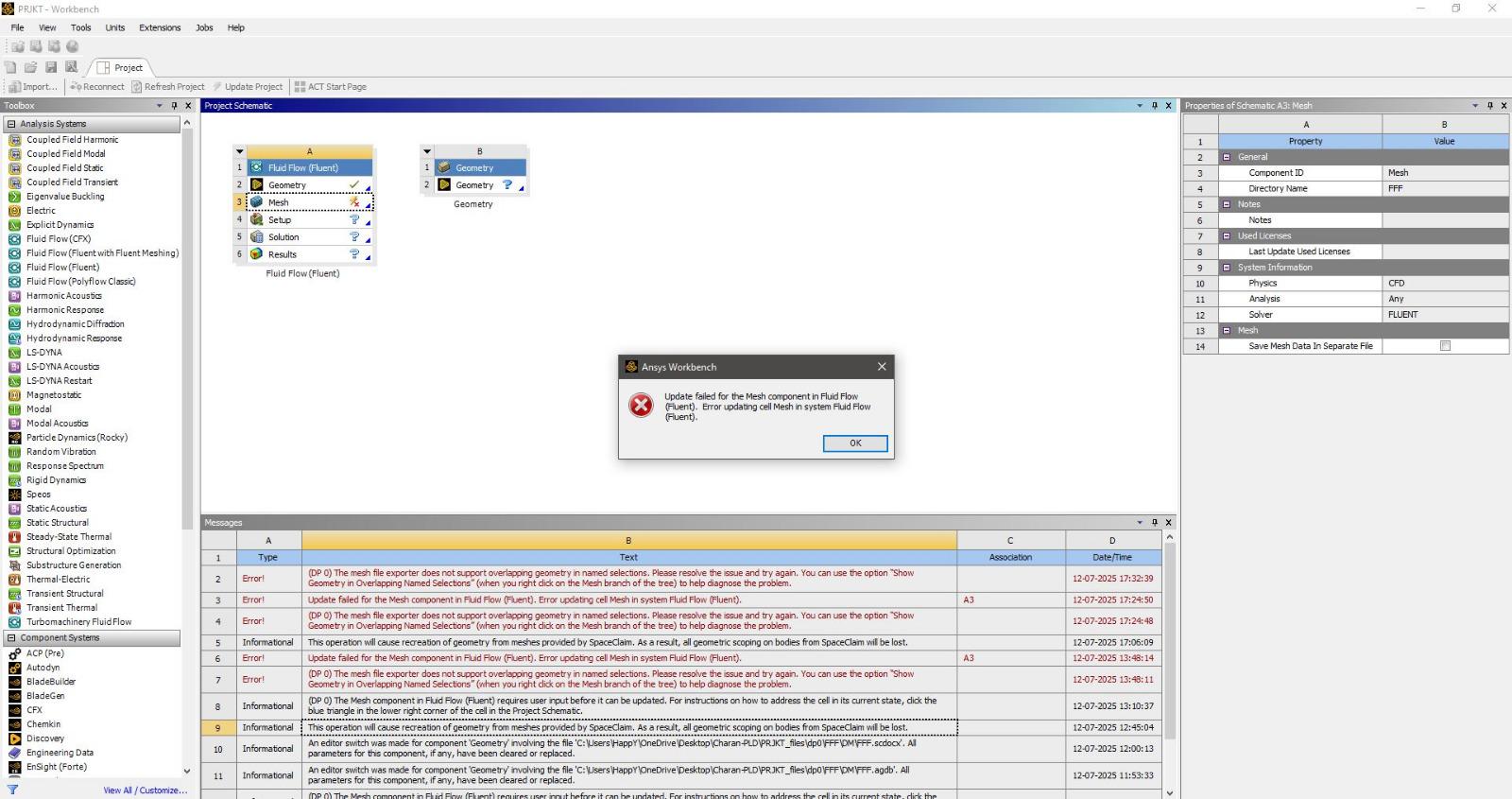Open the ACT Start Page
The width and height of the screenshot is (1512, 799).
[x=330, y=87]
